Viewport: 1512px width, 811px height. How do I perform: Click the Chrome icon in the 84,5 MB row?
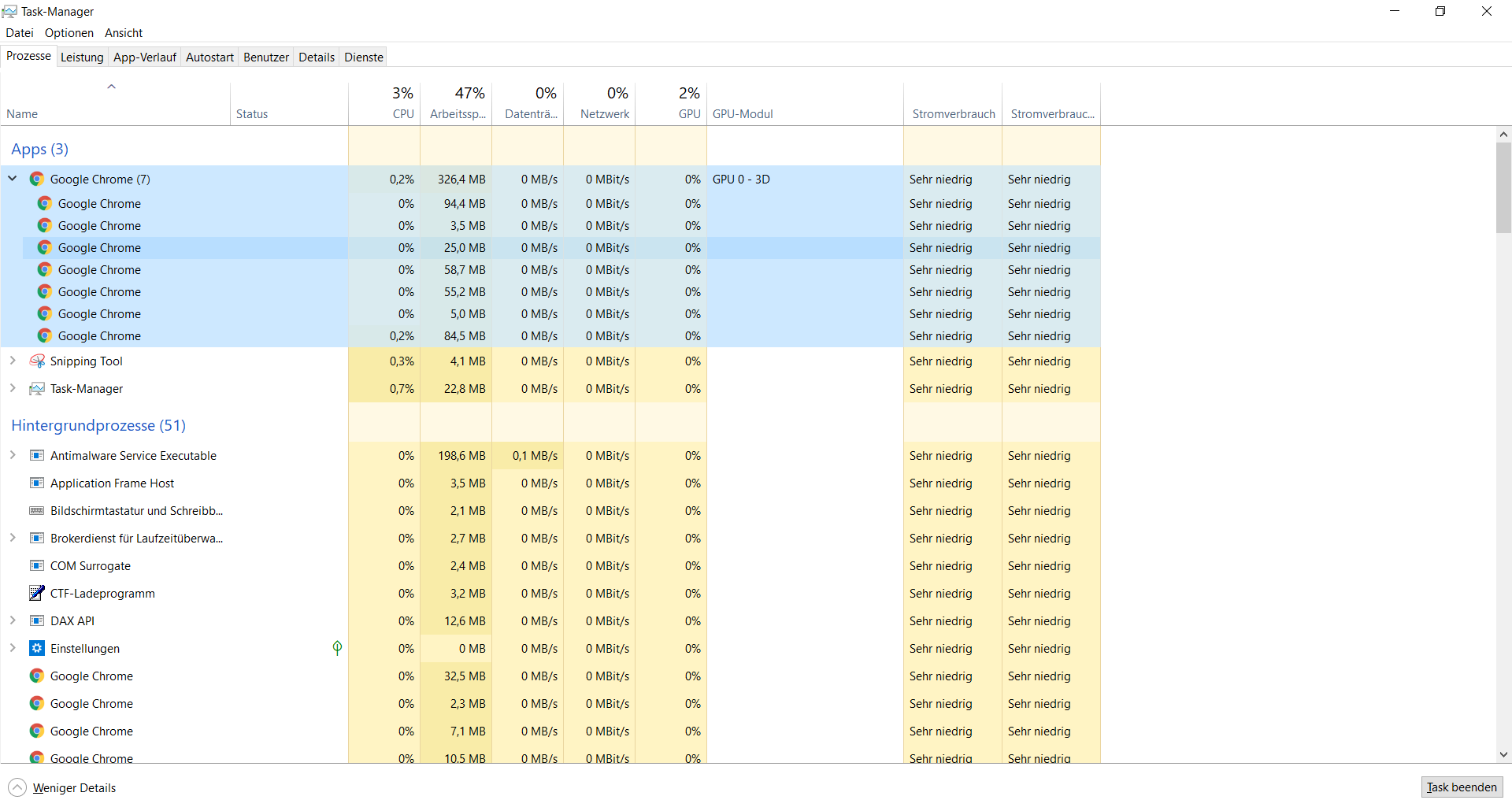click(45, 335)
